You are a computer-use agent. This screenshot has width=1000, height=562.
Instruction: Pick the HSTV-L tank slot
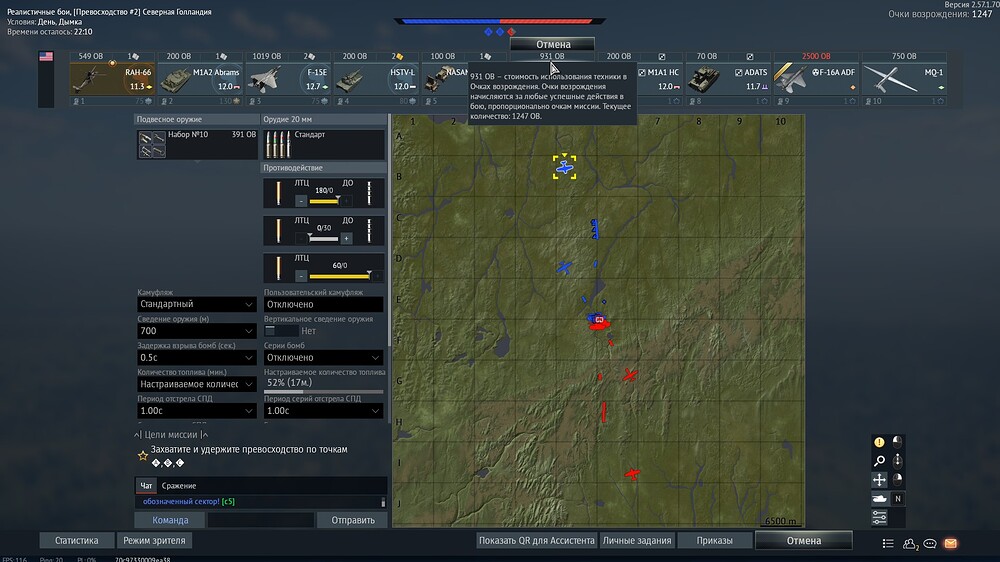[x=376, y=78]
